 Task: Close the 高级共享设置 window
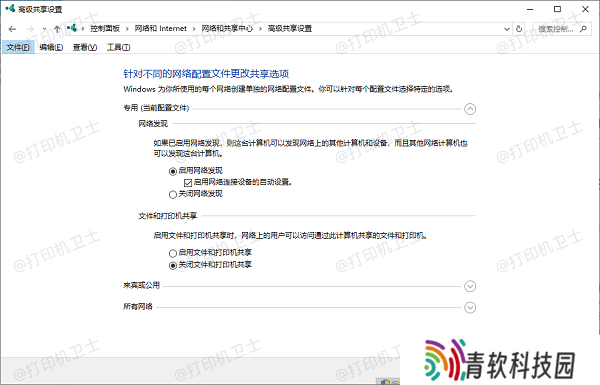point(585,9)
